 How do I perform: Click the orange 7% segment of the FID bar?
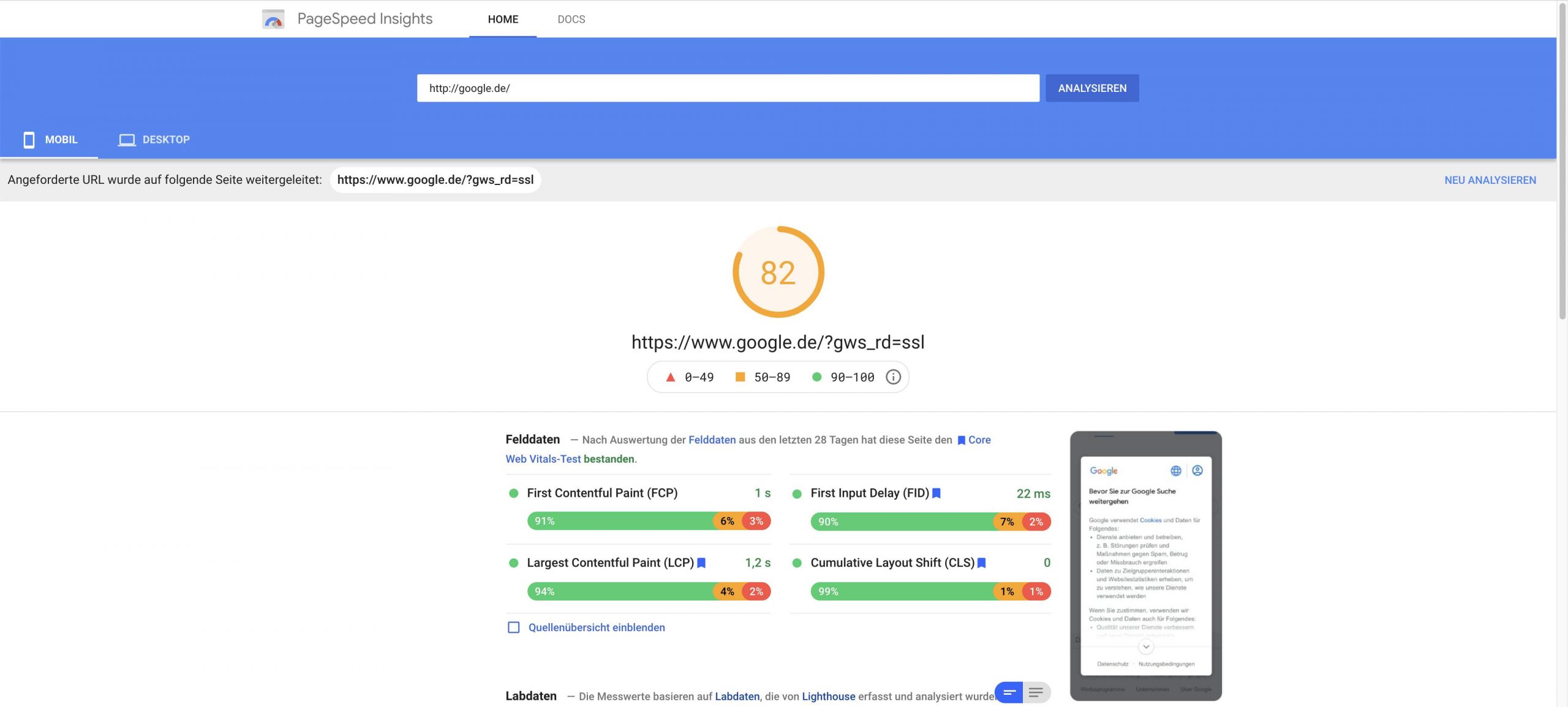click(1007, 522)
